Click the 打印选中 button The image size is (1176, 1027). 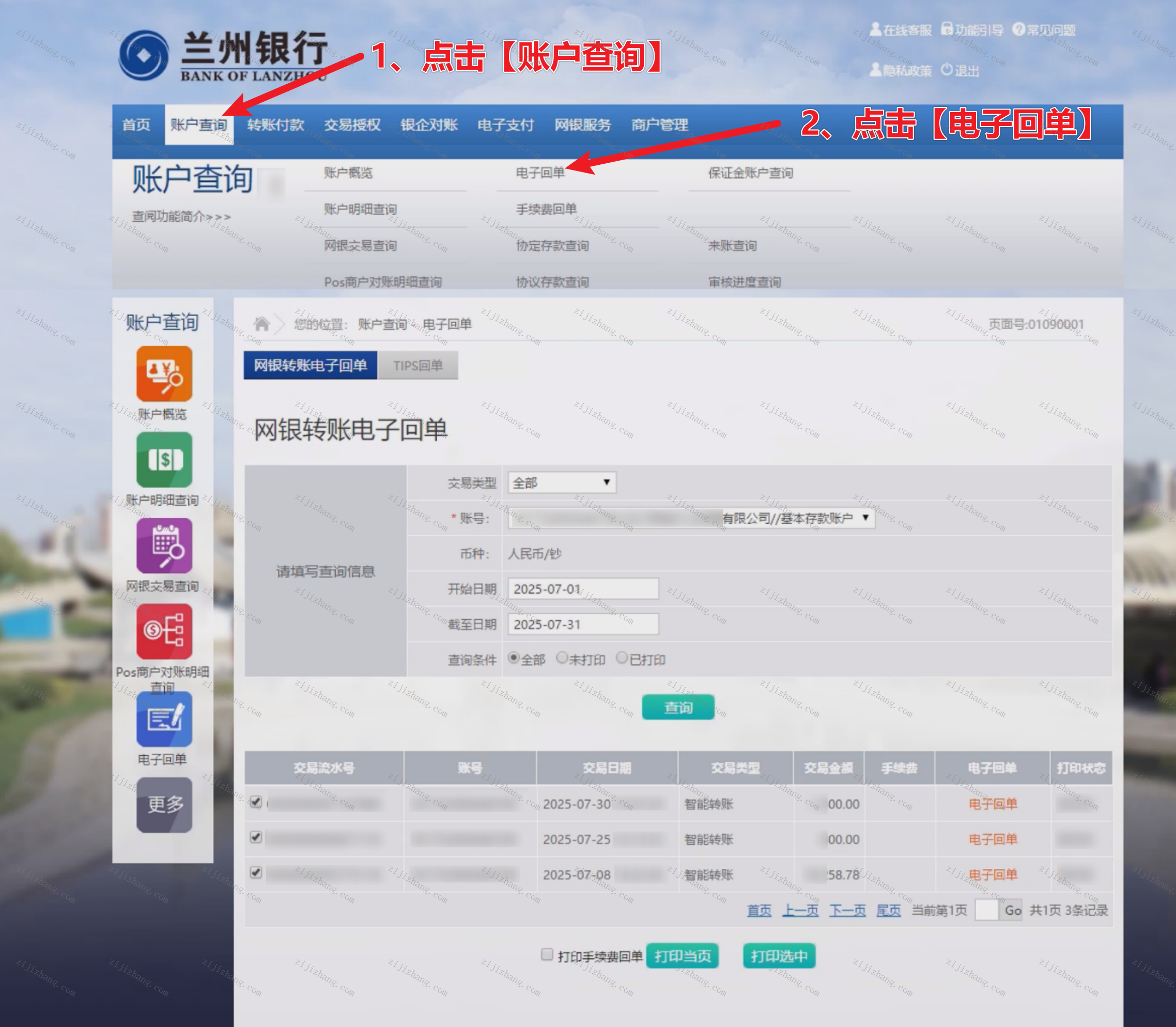click(779, 956)
